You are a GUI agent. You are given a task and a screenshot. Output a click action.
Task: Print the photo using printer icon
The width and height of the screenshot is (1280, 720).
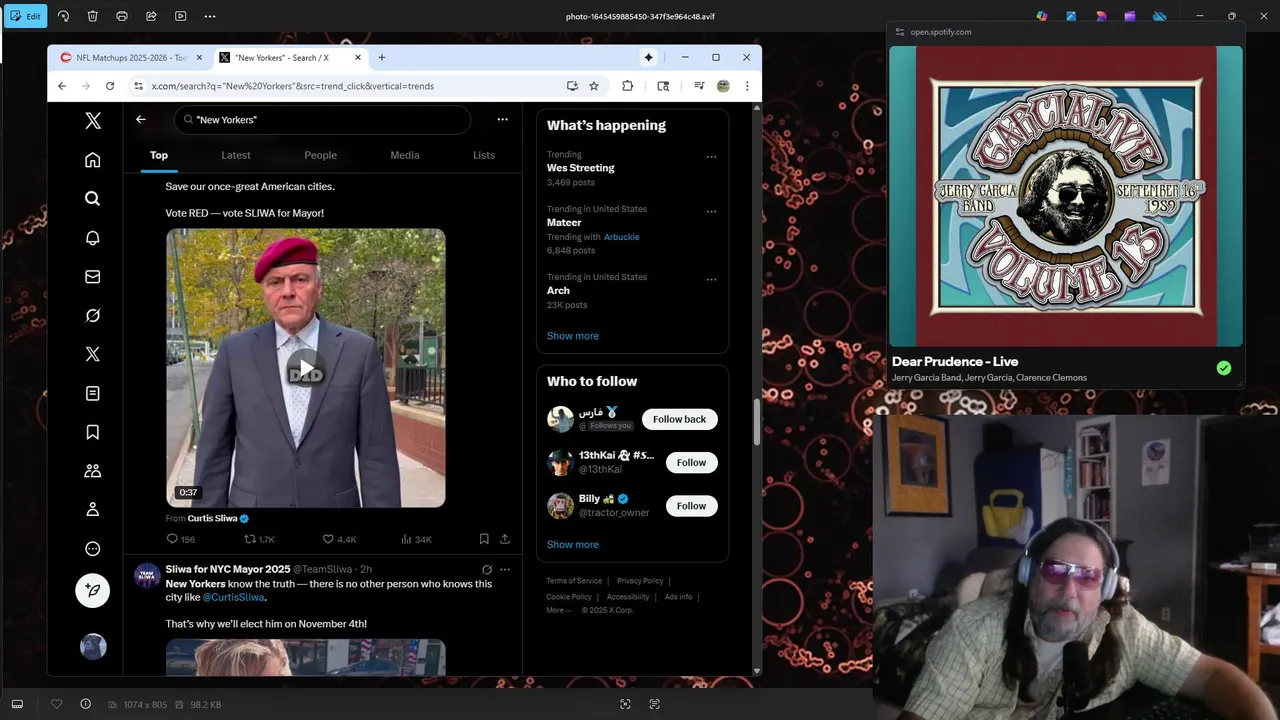[x=122, y=16]
